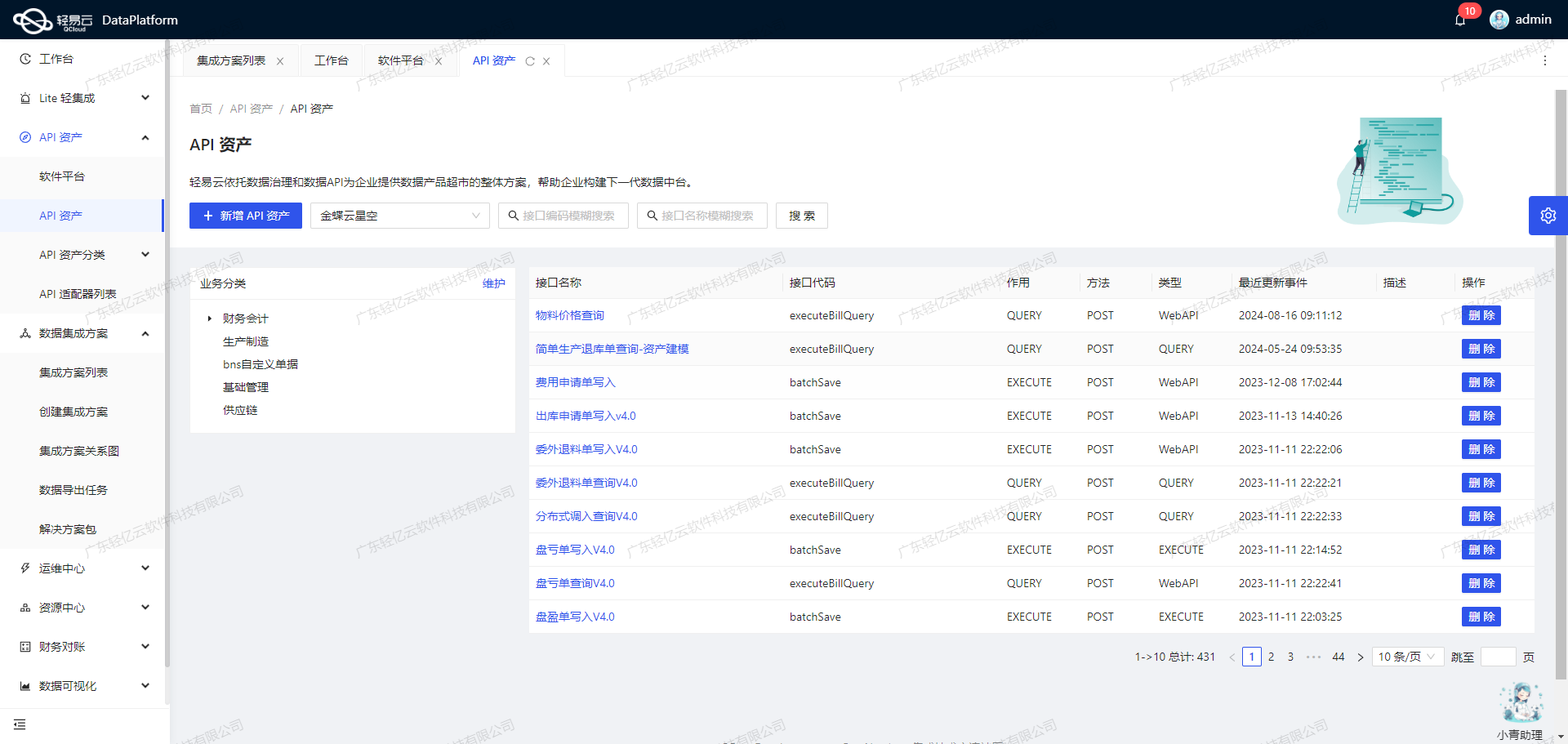Open the 小青助理 assistant avatar

pyautogui.click(x=1521, y=702)
